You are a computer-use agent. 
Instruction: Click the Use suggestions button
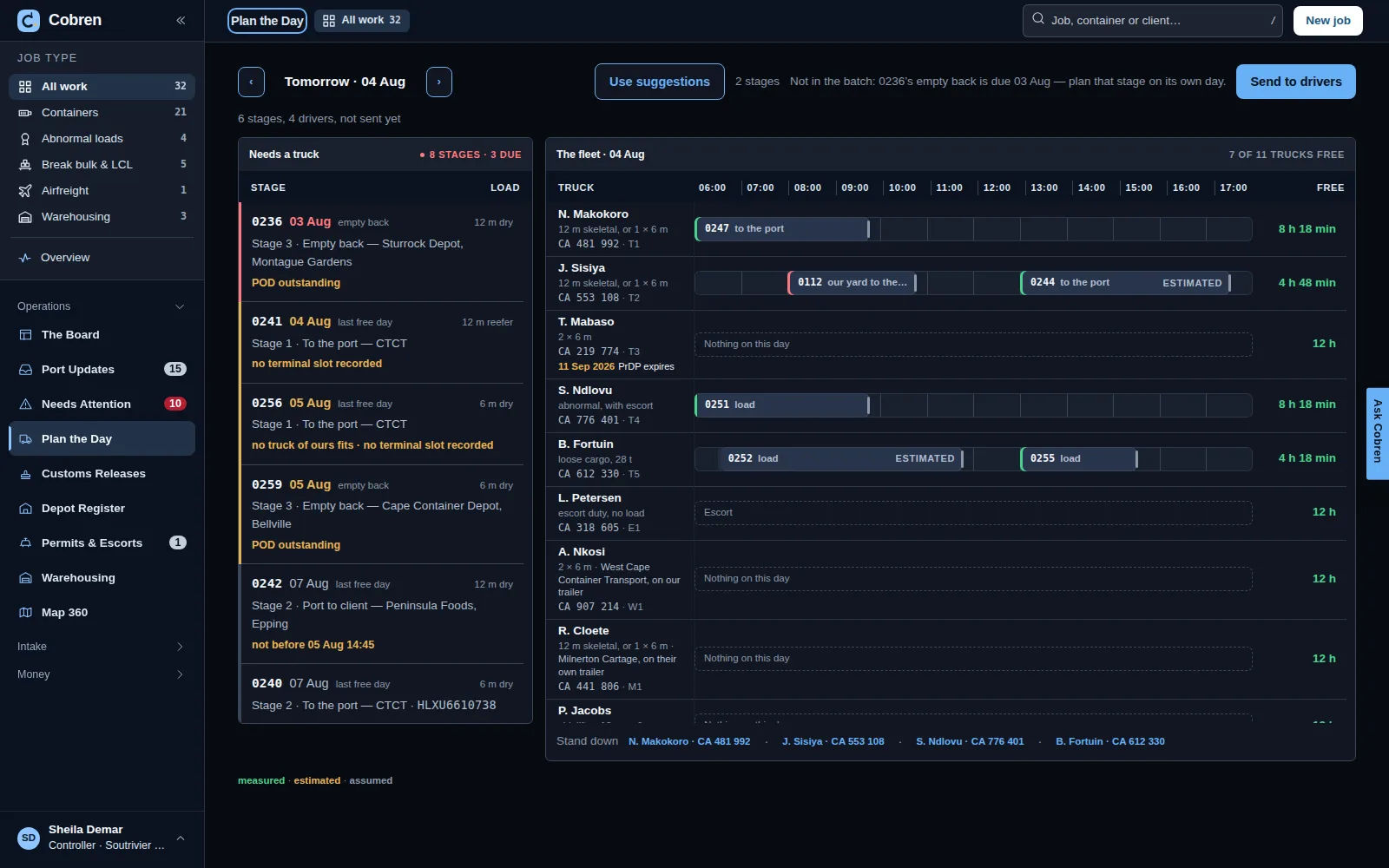[x=660, y=82]
